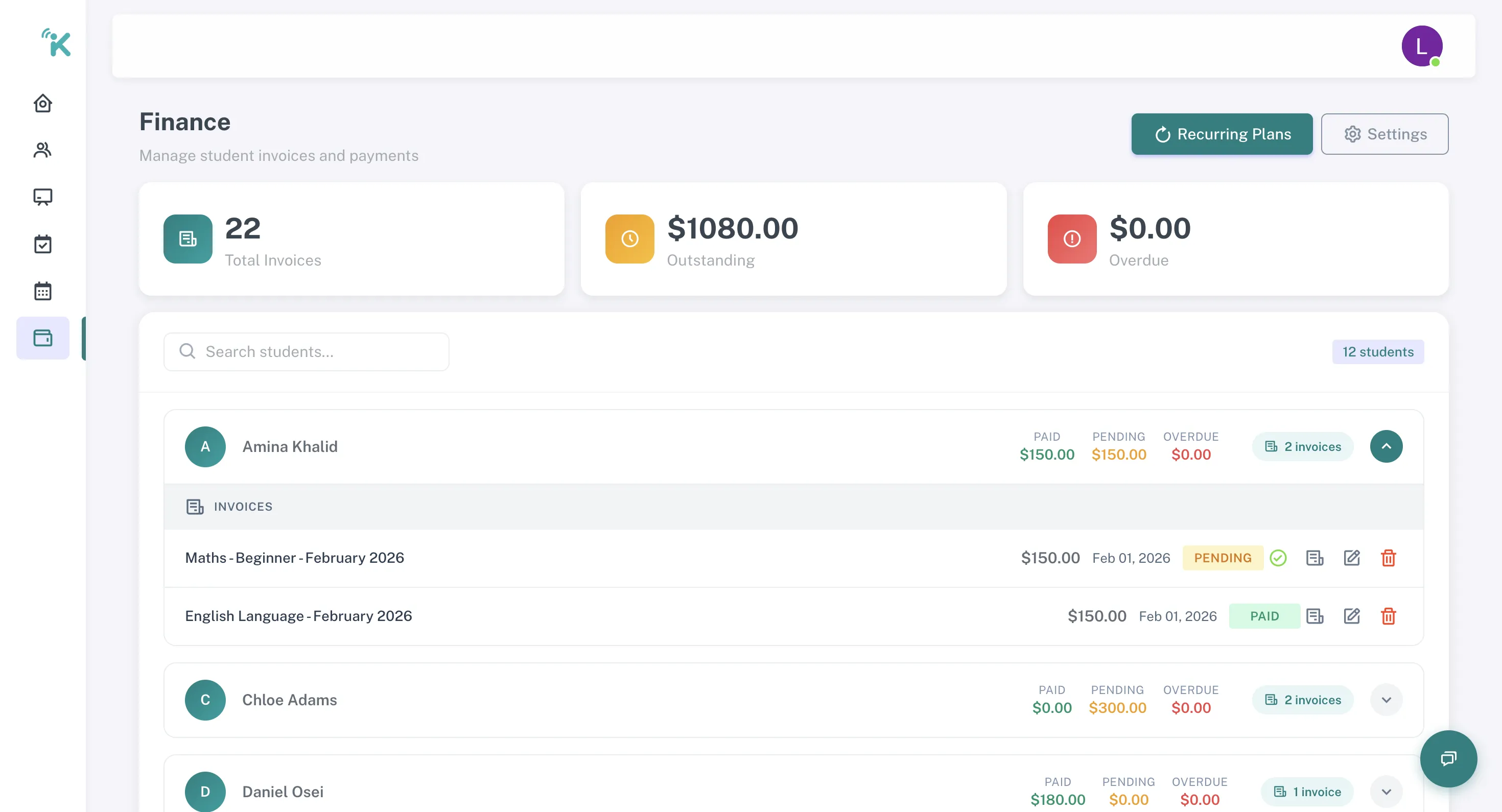The image size is (1502, 812).
Task: Mark the Maths Beginner invoice as paid
Action: coord(1278,558)
